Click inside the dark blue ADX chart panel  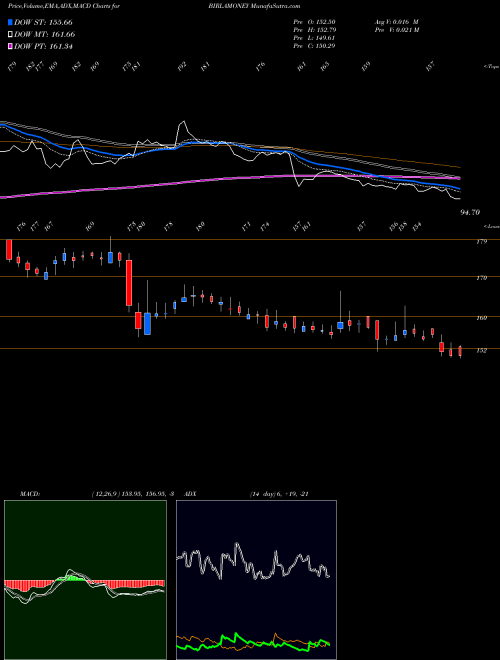click(x=256, y=580)
